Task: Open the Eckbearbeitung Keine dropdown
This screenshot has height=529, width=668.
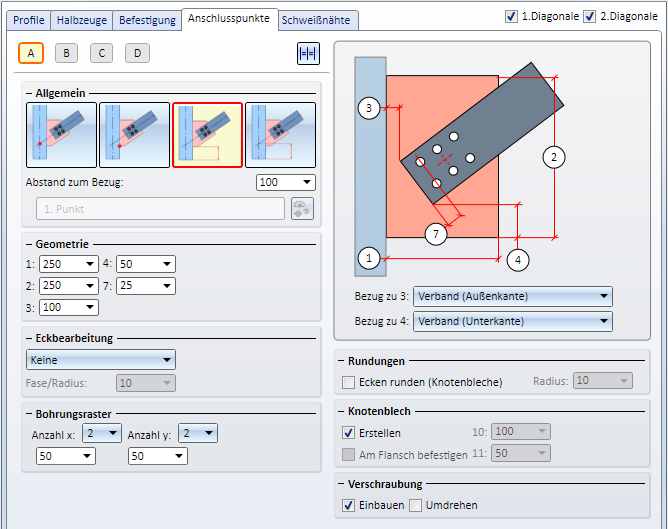Action: pos(101,360)
